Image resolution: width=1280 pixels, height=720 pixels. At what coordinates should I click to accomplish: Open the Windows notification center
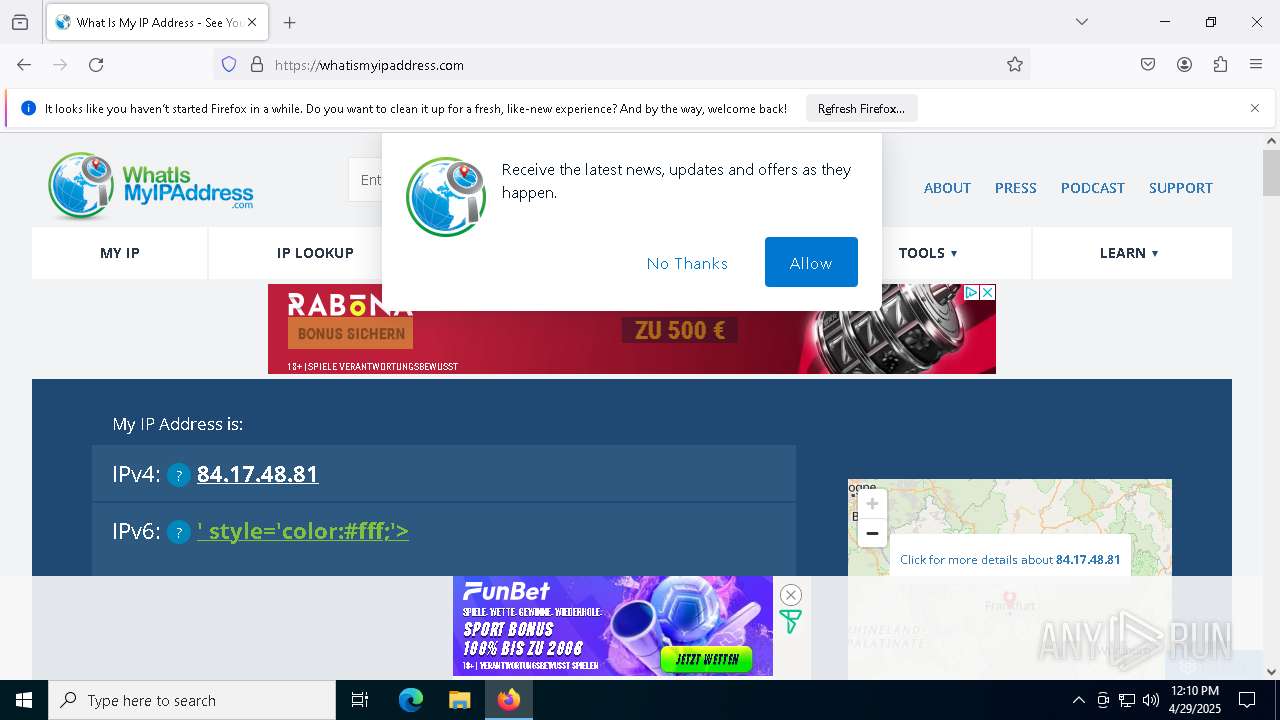pyautogui.click(x=1247, y=700)
